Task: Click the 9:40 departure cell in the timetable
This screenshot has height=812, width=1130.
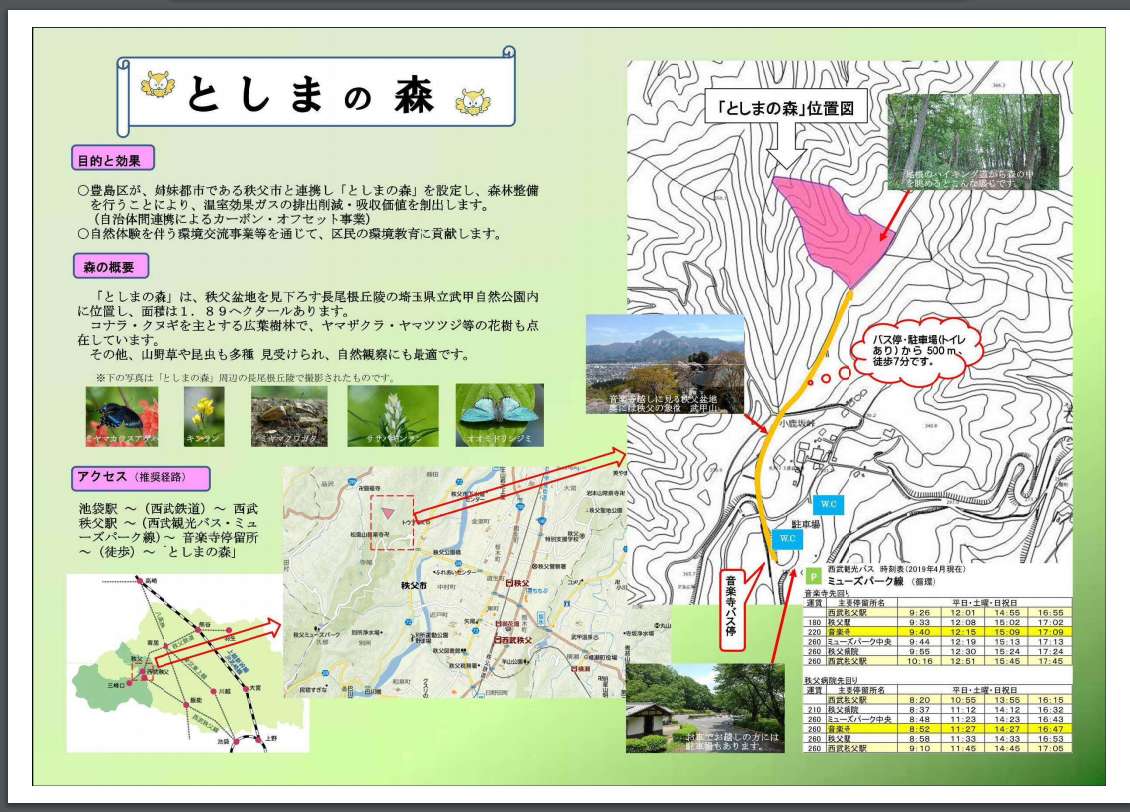Action: tap(919, 632)
